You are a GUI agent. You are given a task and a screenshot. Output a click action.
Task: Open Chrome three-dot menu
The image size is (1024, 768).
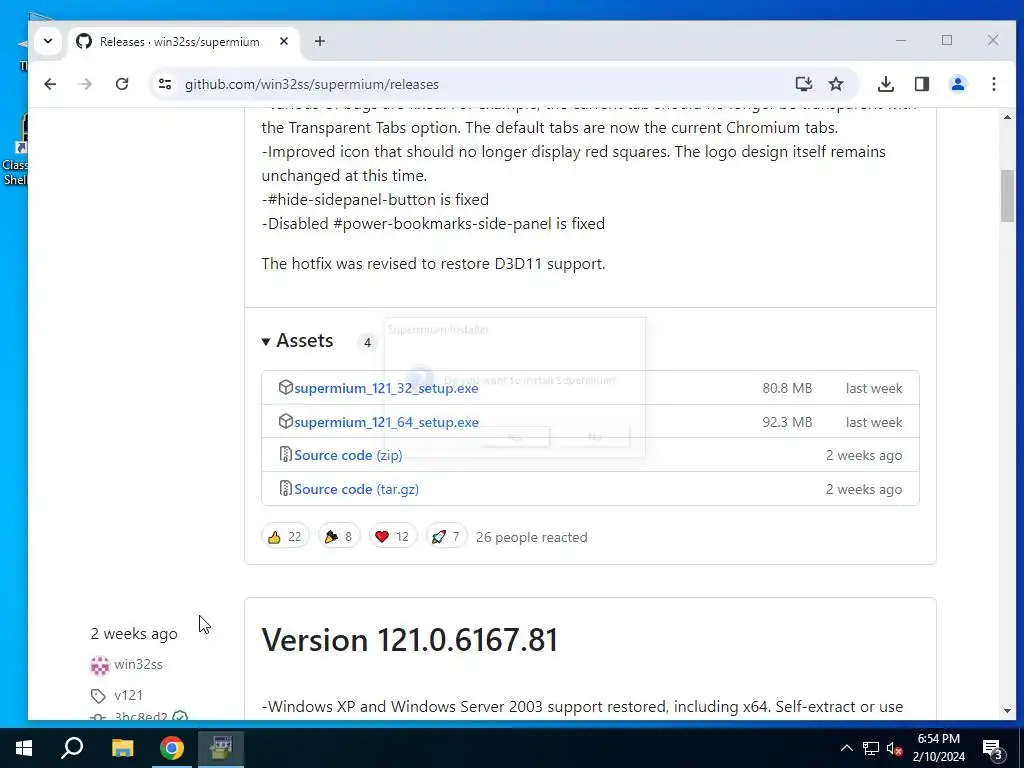pyautogui.click(x=993, y=84)
